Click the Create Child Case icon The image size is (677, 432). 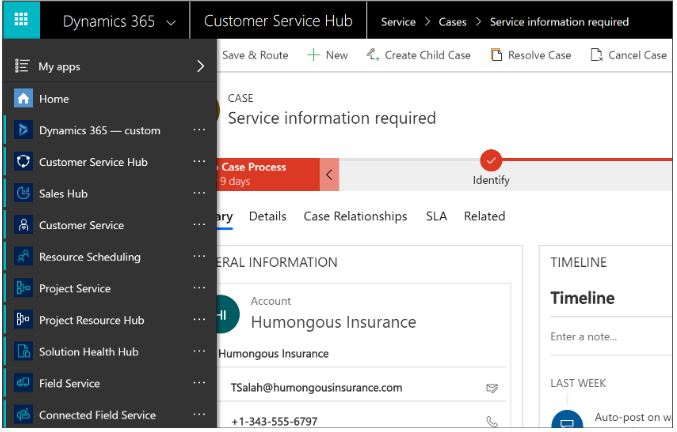(373, 55)
